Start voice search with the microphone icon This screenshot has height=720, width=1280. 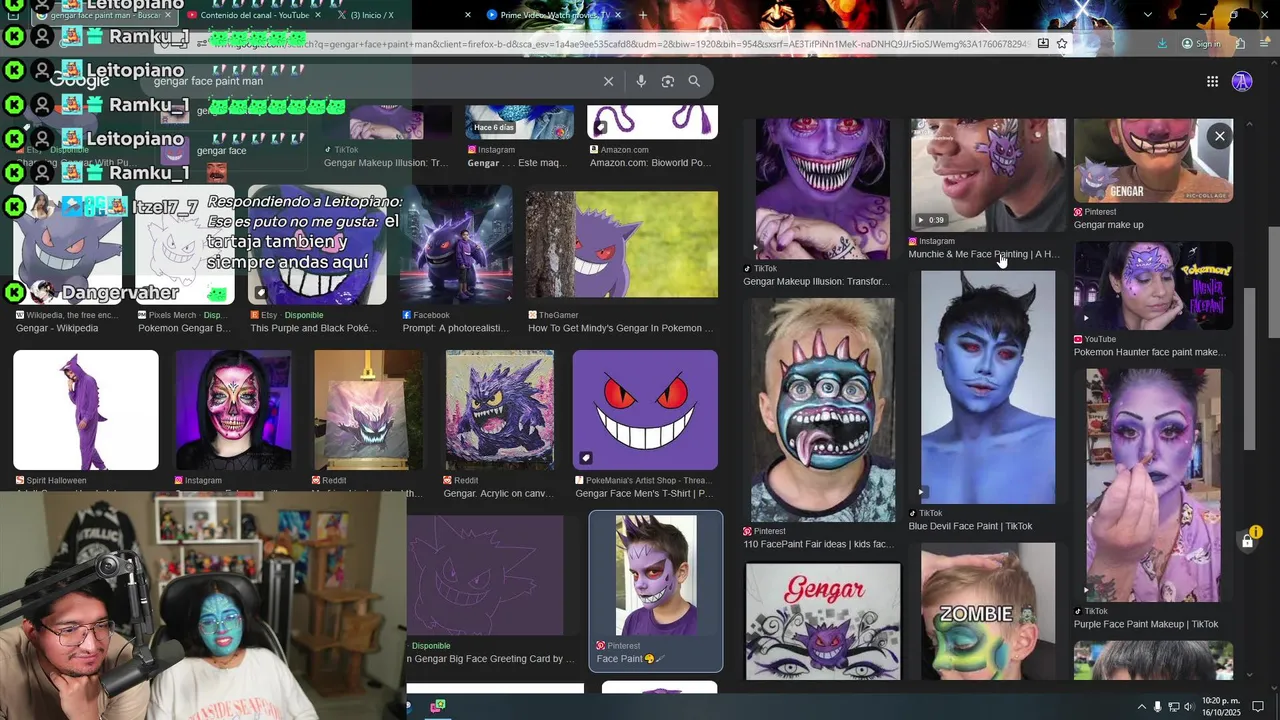(641, 81)
